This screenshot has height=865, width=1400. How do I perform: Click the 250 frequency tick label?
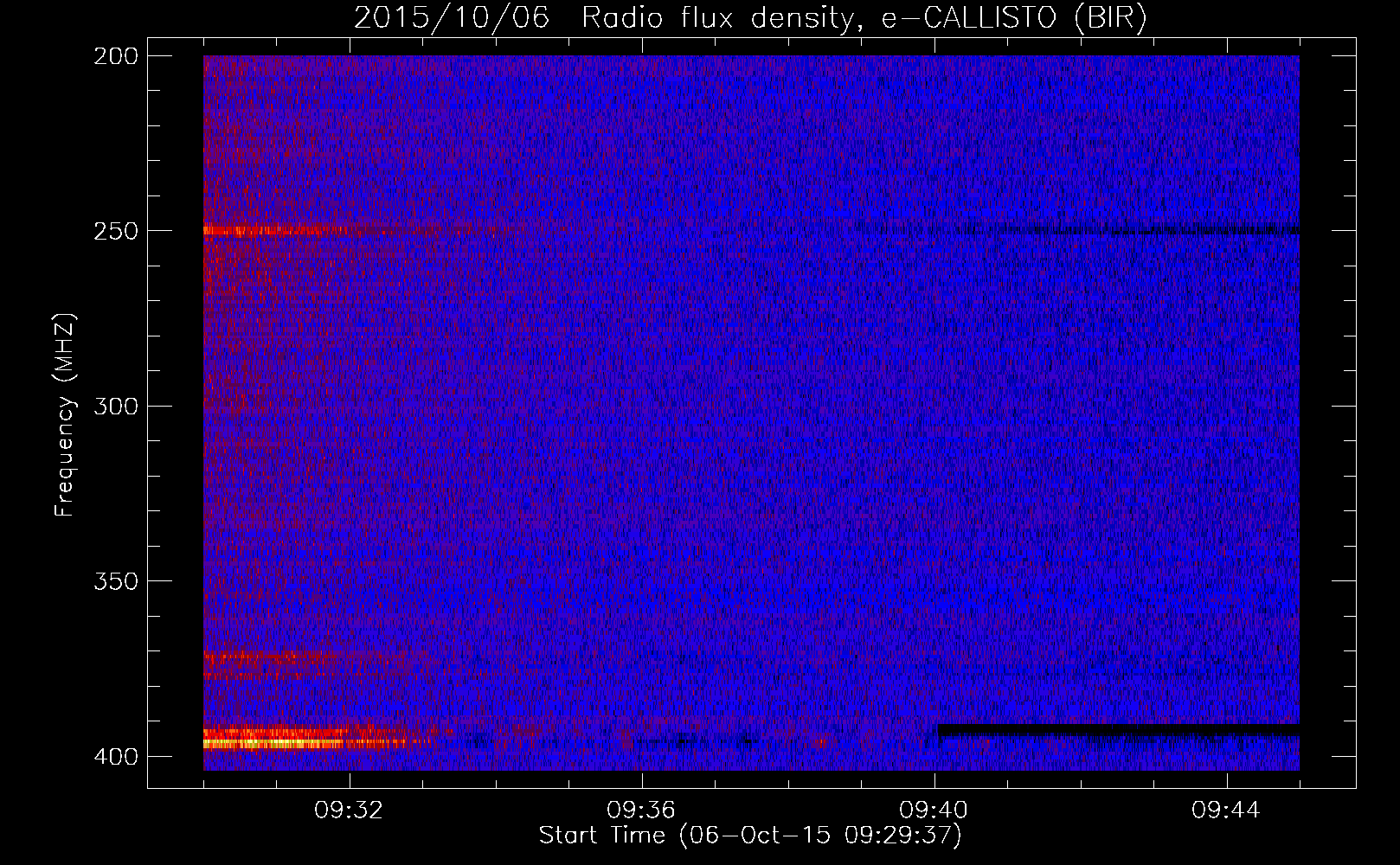pyautogui.click(x=115, y=231)
